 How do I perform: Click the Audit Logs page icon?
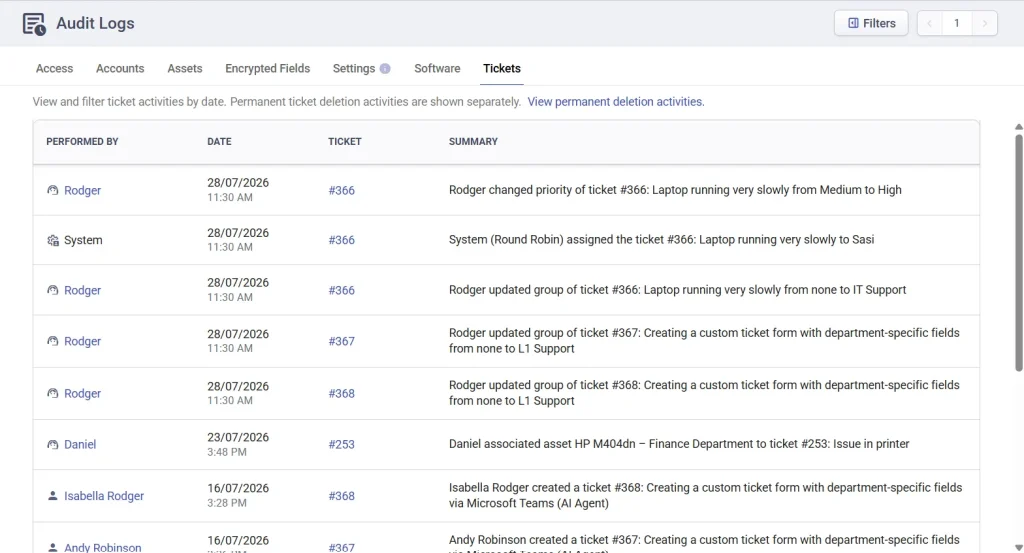tap(34, 24)
